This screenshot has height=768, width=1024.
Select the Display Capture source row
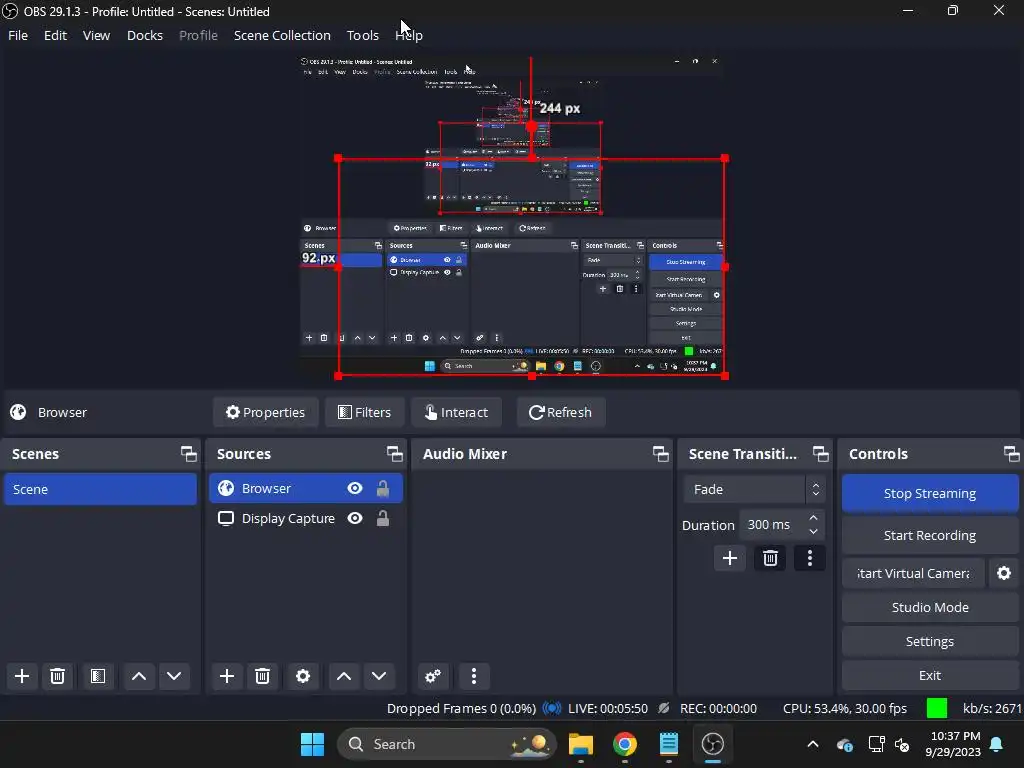click(x=306, y=519)
